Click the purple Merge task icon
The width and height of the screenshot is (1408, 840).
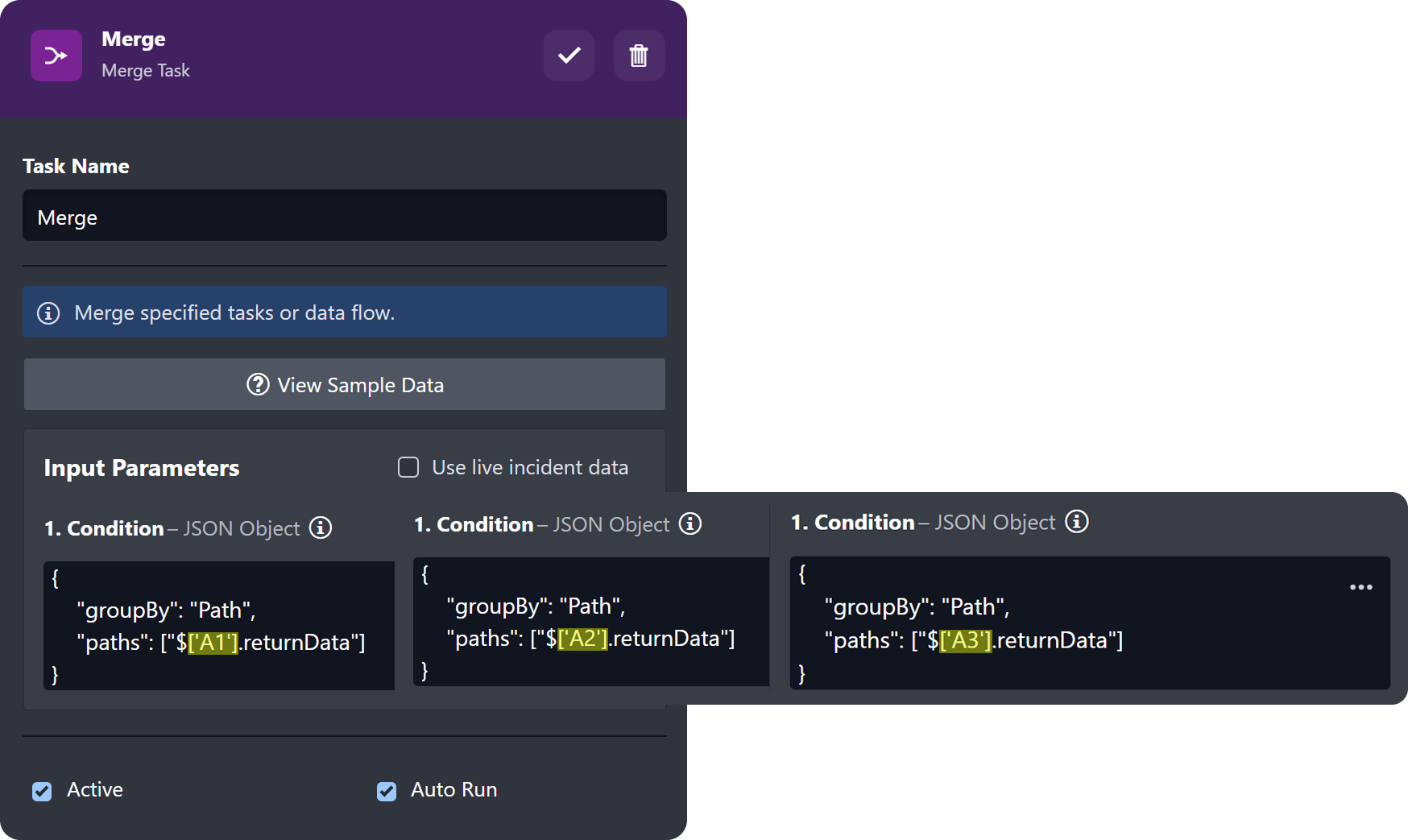[56, 56]
